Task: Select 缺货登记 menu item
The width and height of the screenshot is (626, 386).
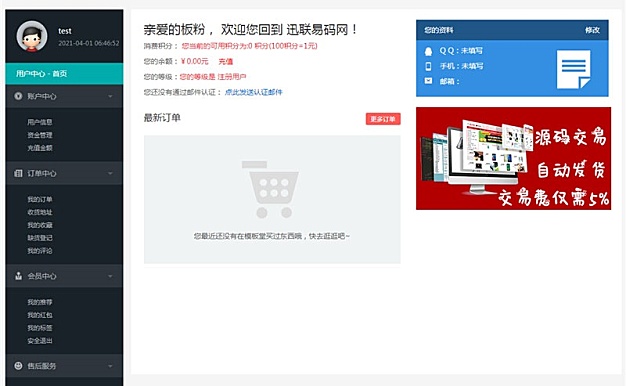Action: [x=40, y=238]
